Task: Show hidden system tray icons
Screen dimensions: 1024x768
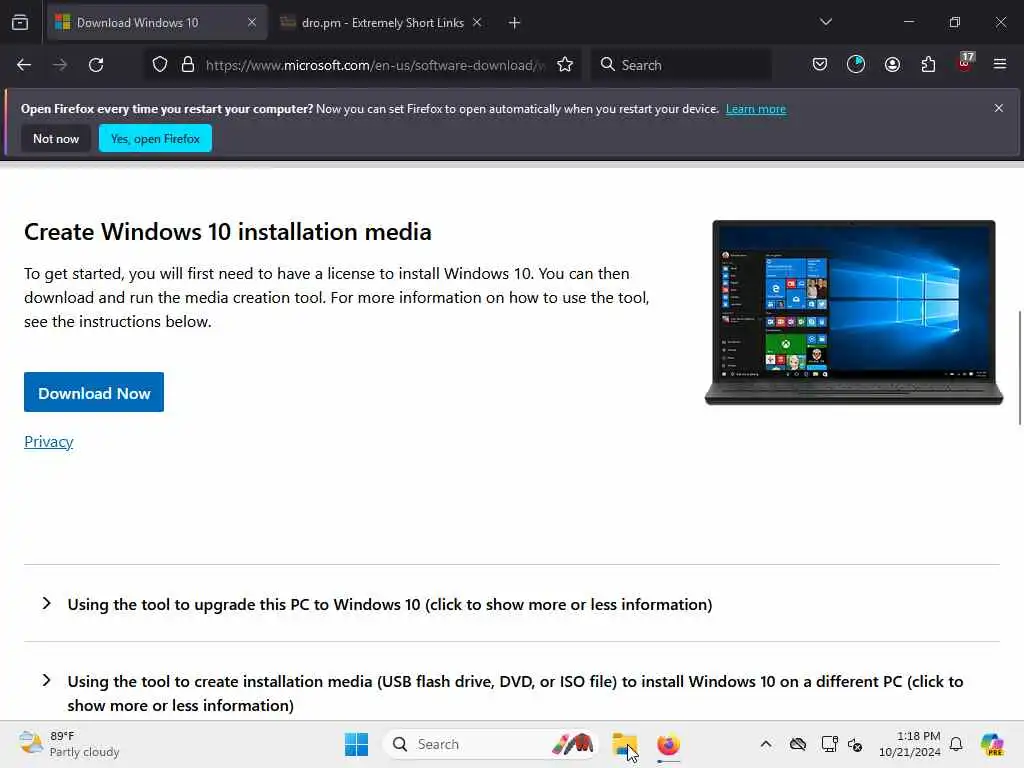Action: tap(765, 744)
